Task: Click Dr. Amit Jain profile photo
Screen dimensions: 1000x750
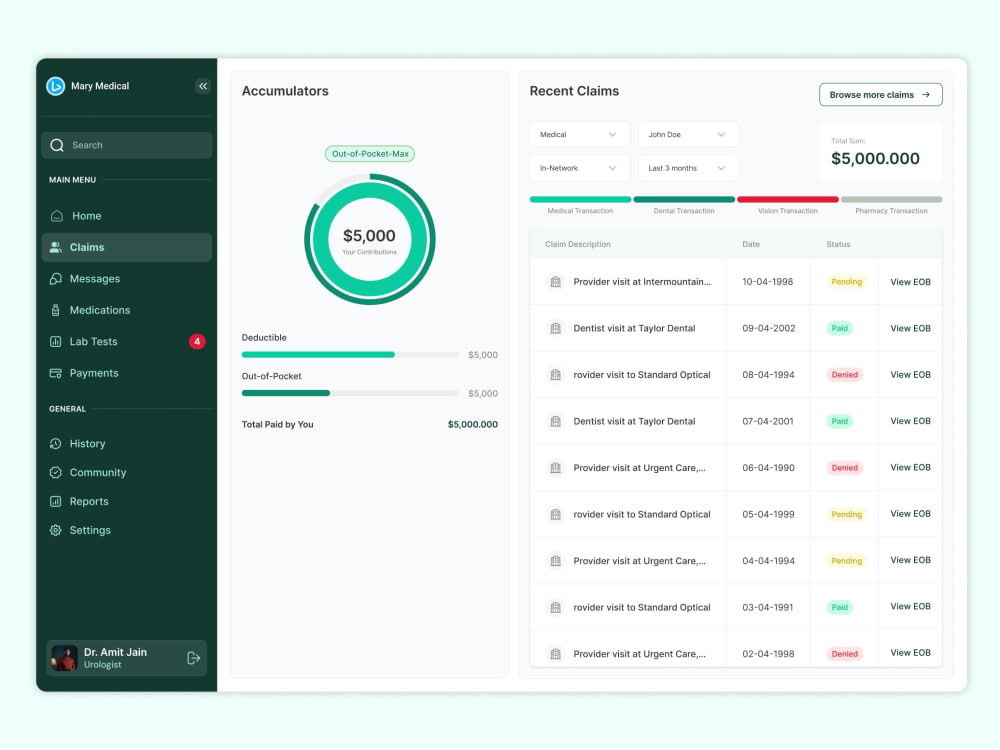Action: pyautogui.click(x=64, y=658)
